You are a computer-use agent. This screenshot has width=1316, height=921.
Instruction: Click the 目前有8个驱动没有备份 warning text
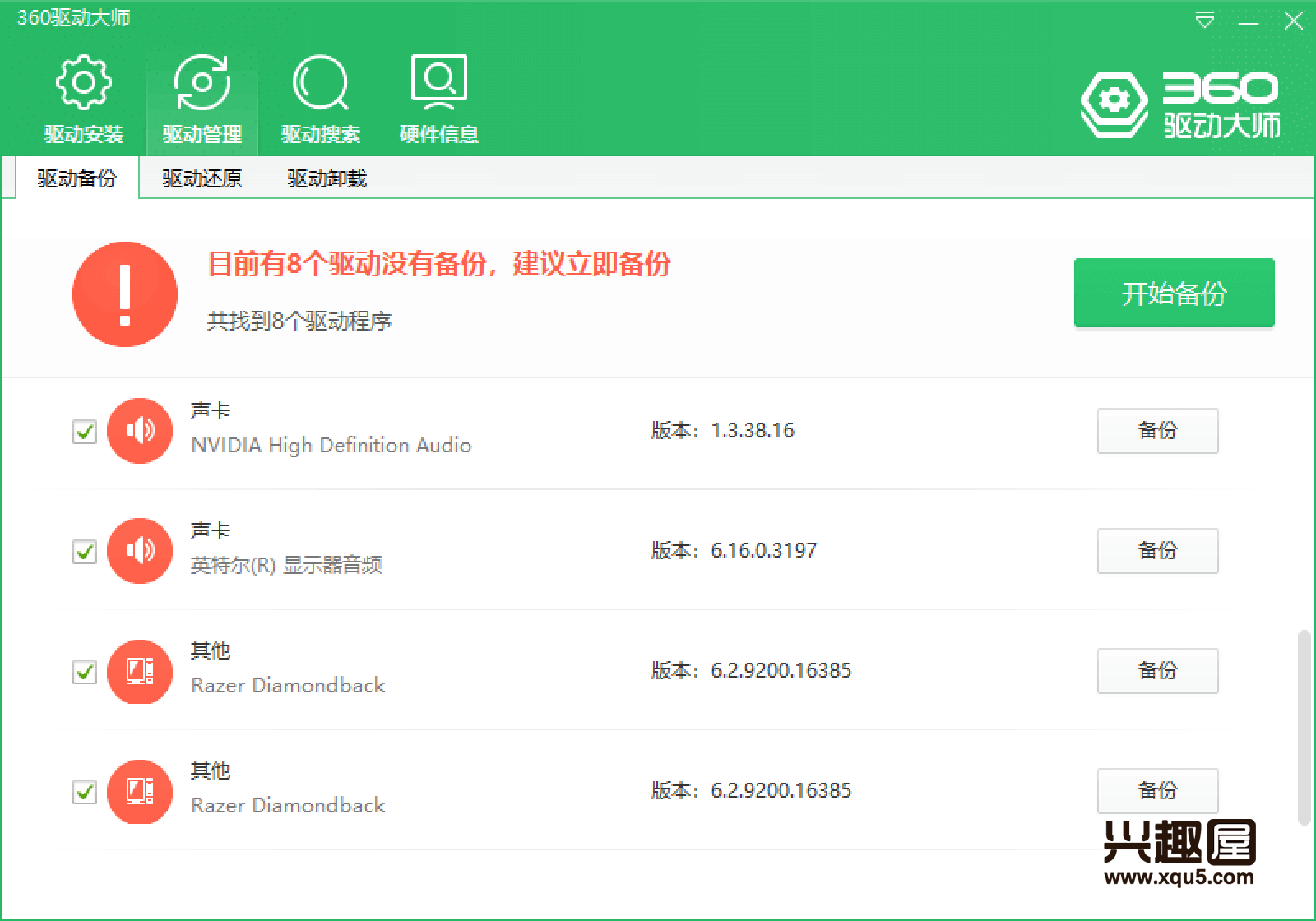tap(439, 264)
